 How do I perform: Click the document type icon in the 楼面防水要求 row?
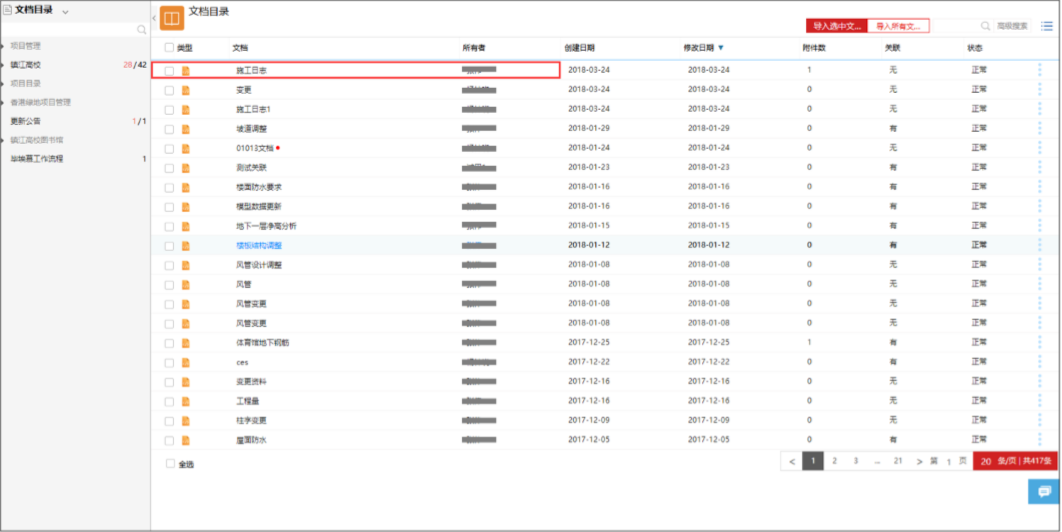[x=186, y=187]
